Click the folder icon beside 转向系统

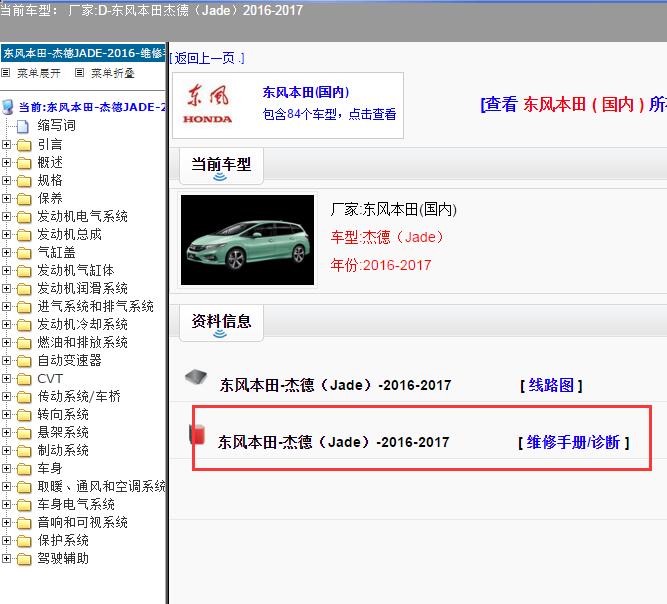point(24,415)
